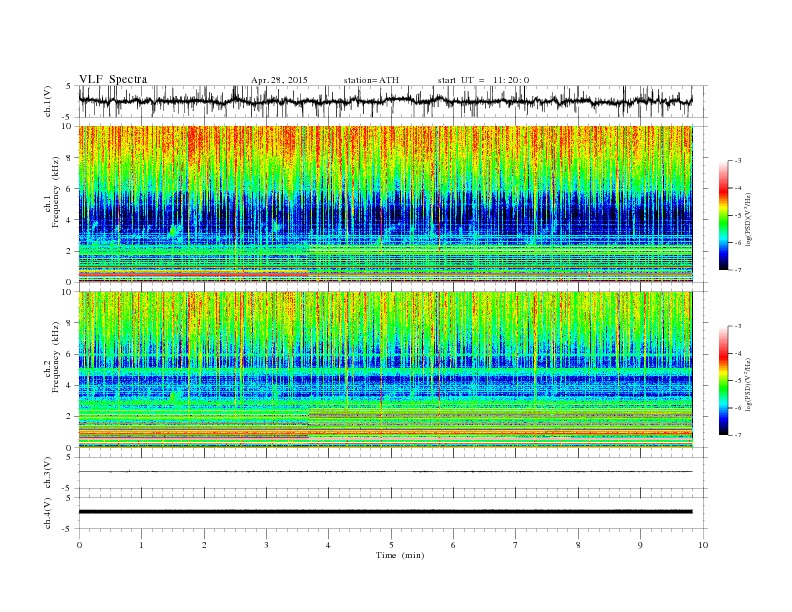Click time-axis tick label "3"
The height and width of the screenshot is (612, 792).
point(267,545)
